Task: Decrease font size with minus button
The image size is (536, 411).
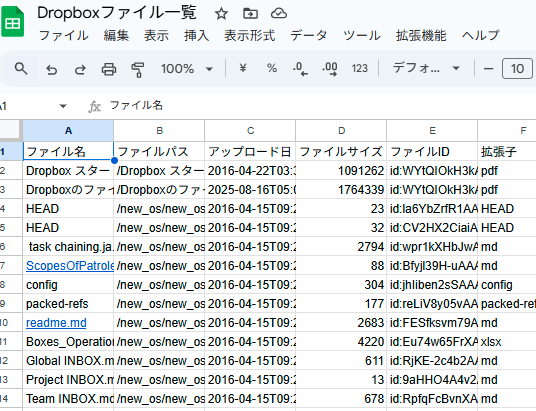Action: (488, 69)
